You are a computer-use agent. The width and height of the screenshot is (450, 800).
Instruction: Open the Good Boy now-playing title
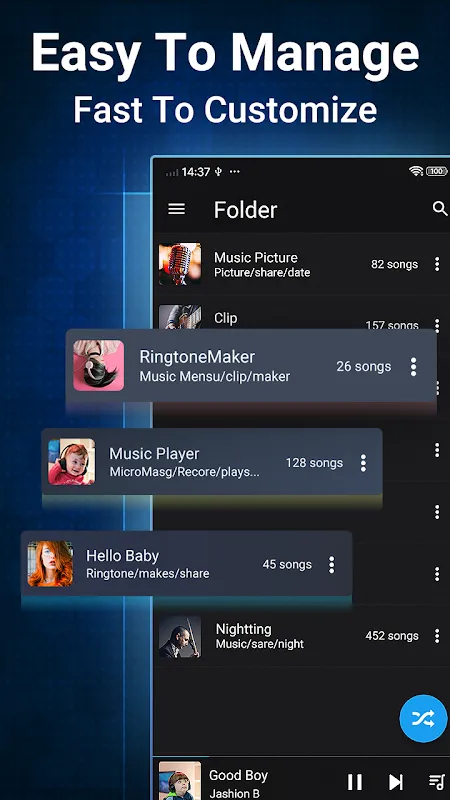238,776
